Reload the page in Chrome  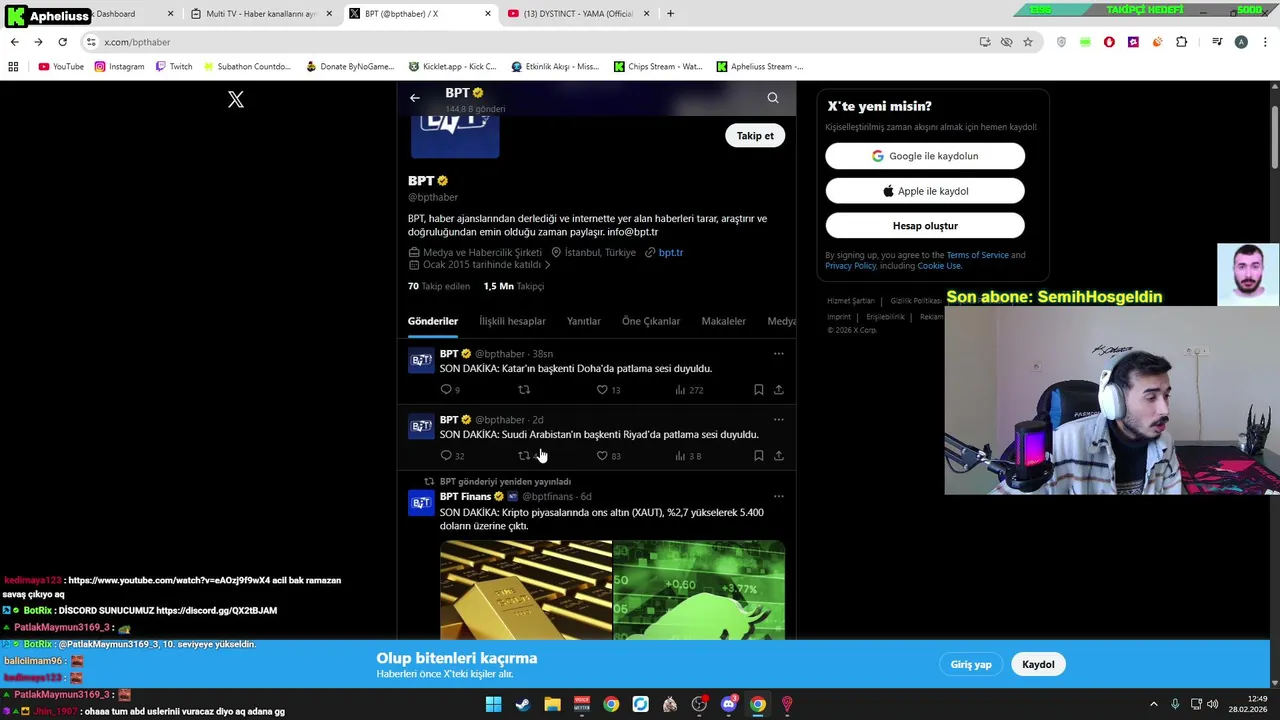click(x=62, y=42)
